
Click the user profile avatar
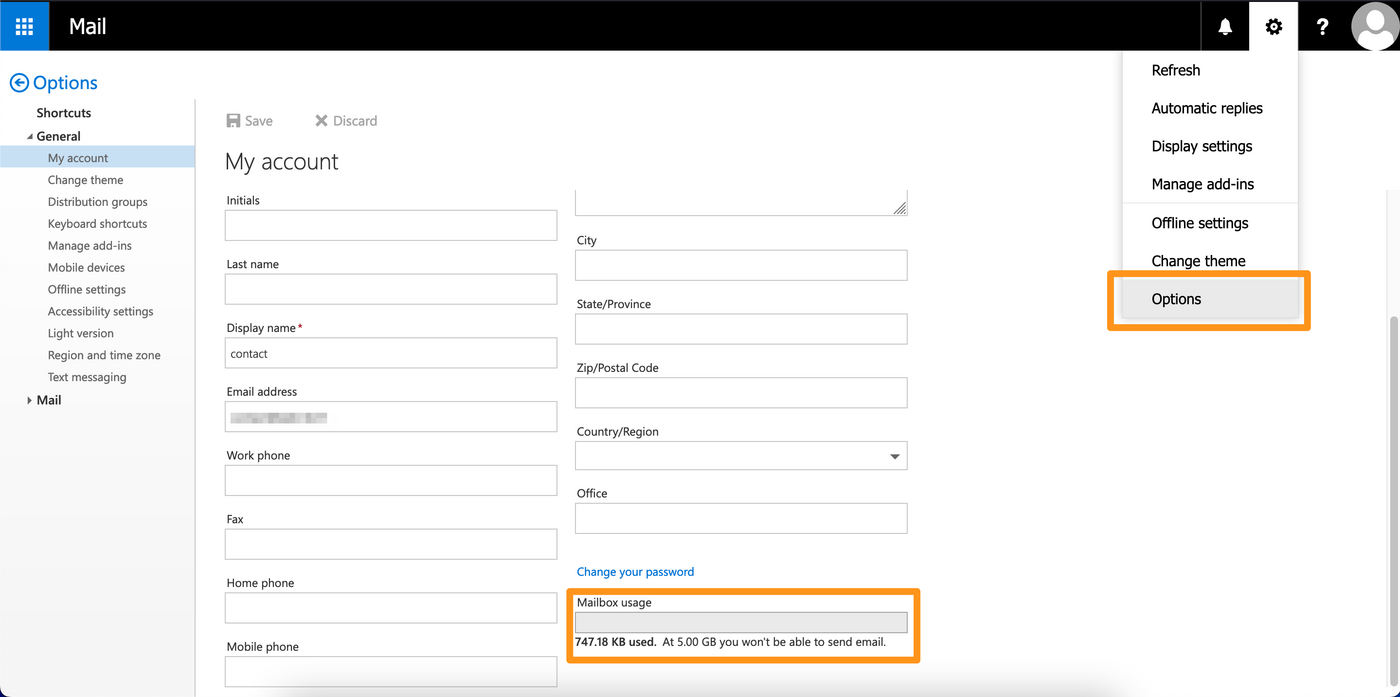click(x=1374, y=27)
